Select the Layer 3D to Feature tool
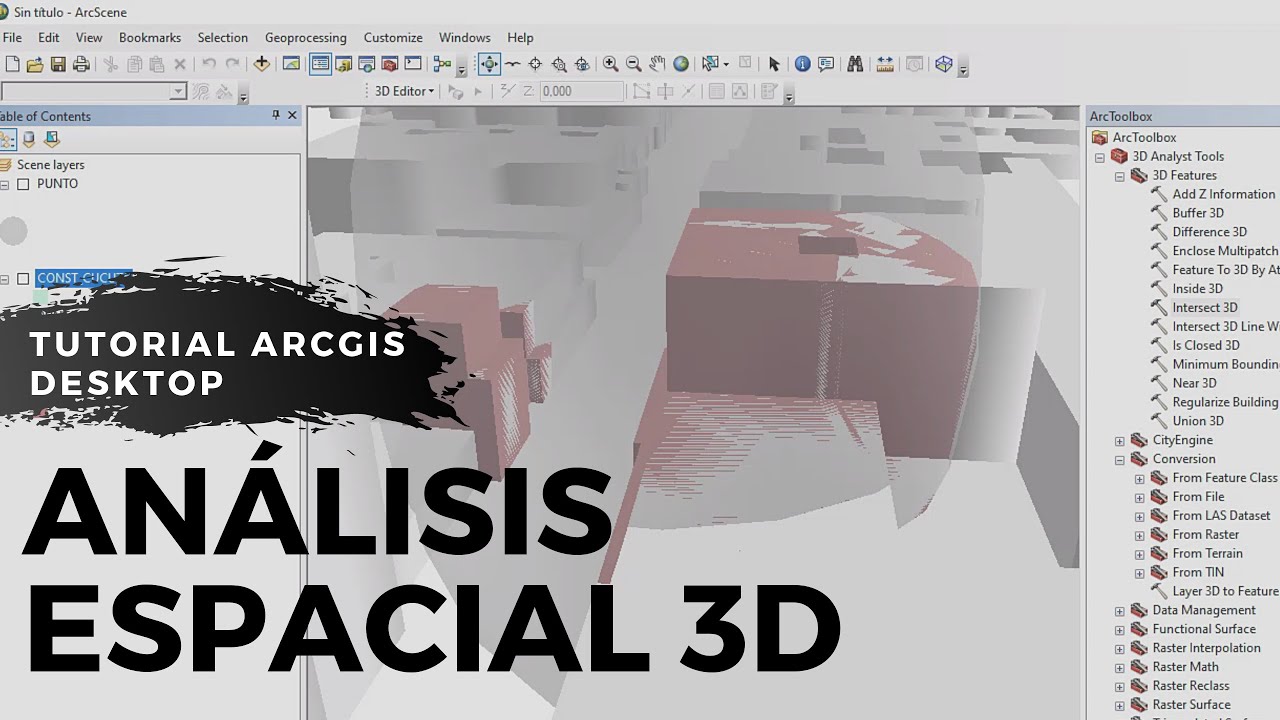 [1225, 592]
